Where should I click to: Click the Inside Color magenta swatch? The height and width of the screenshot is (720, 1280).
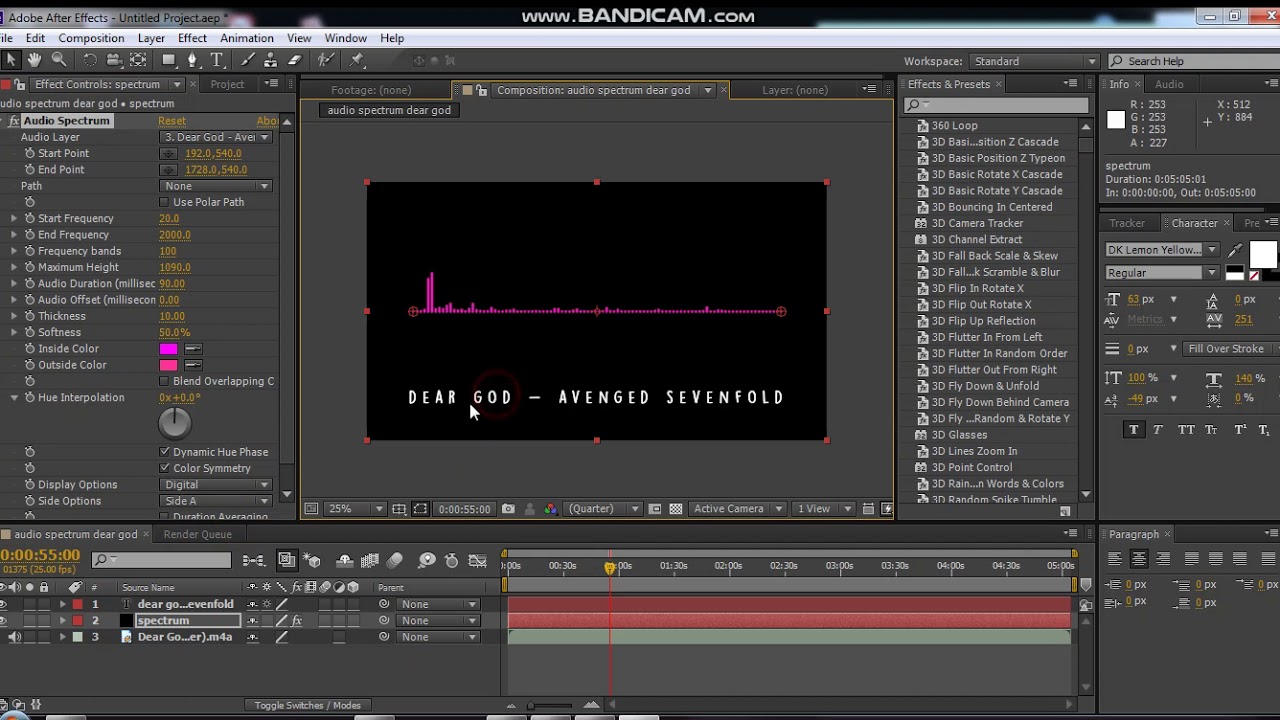(x=168, y=349)
